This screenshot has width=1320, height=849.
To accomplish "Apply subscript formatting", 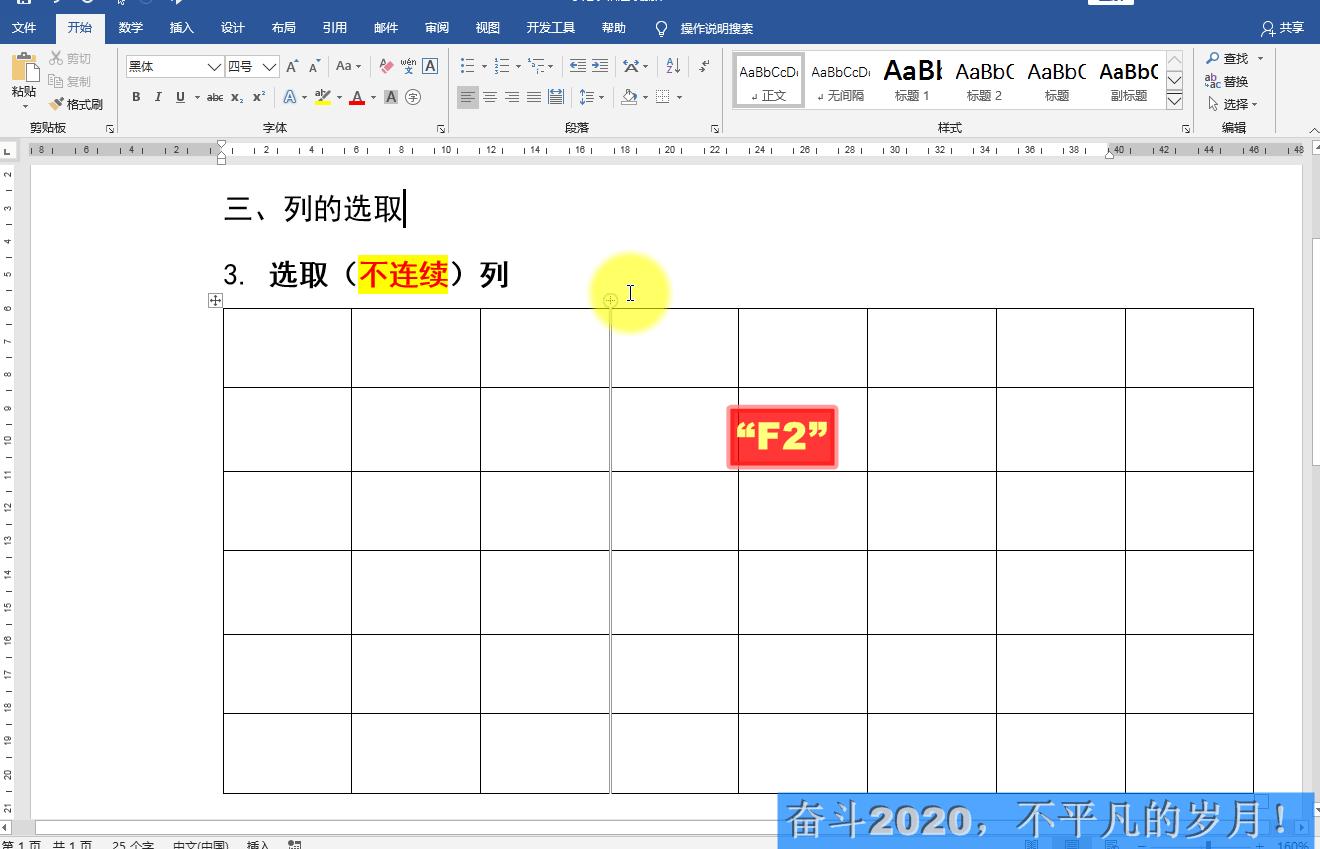I will (238, 97).
